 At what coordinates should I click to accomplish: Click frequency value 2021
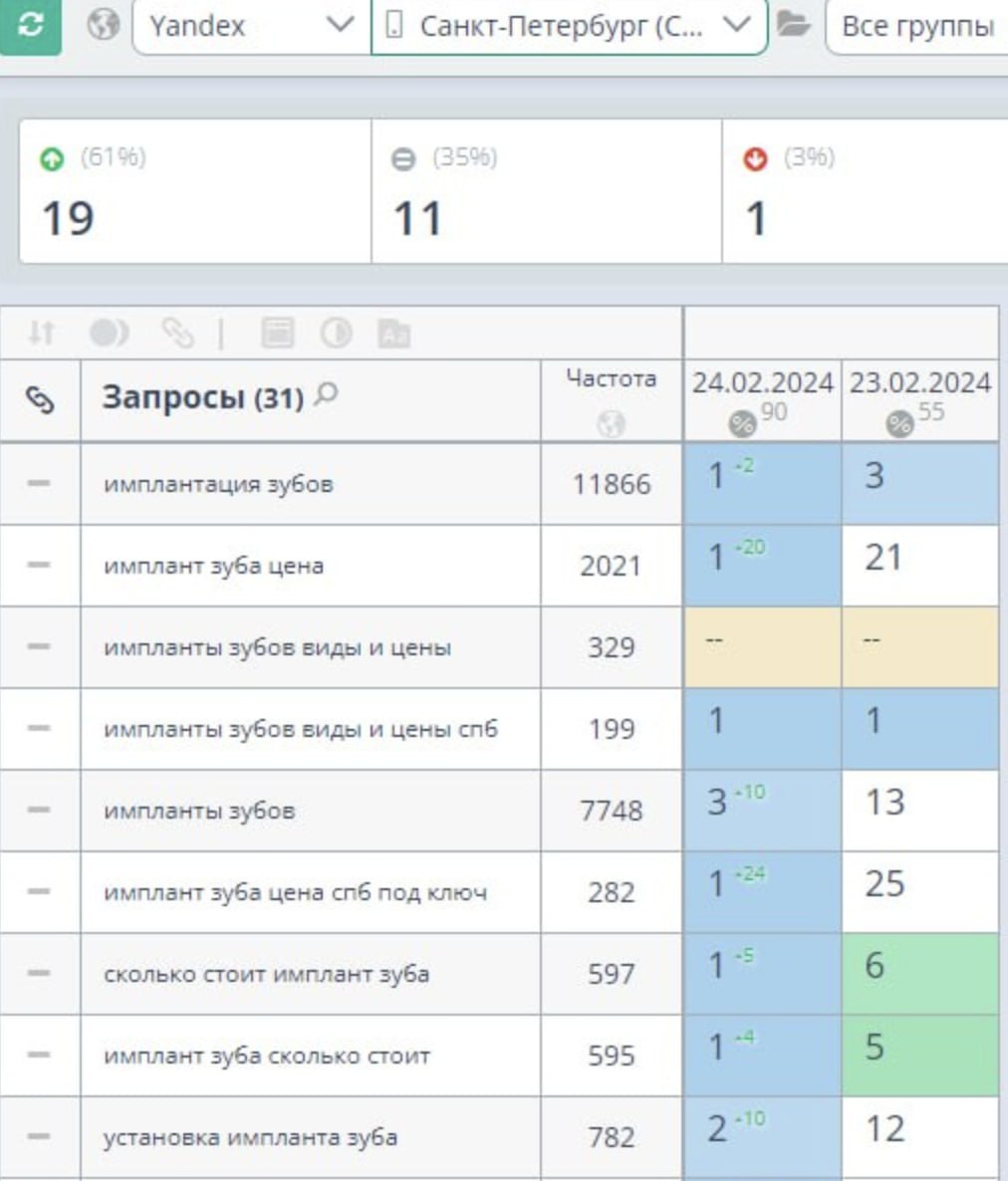[611, 566]
